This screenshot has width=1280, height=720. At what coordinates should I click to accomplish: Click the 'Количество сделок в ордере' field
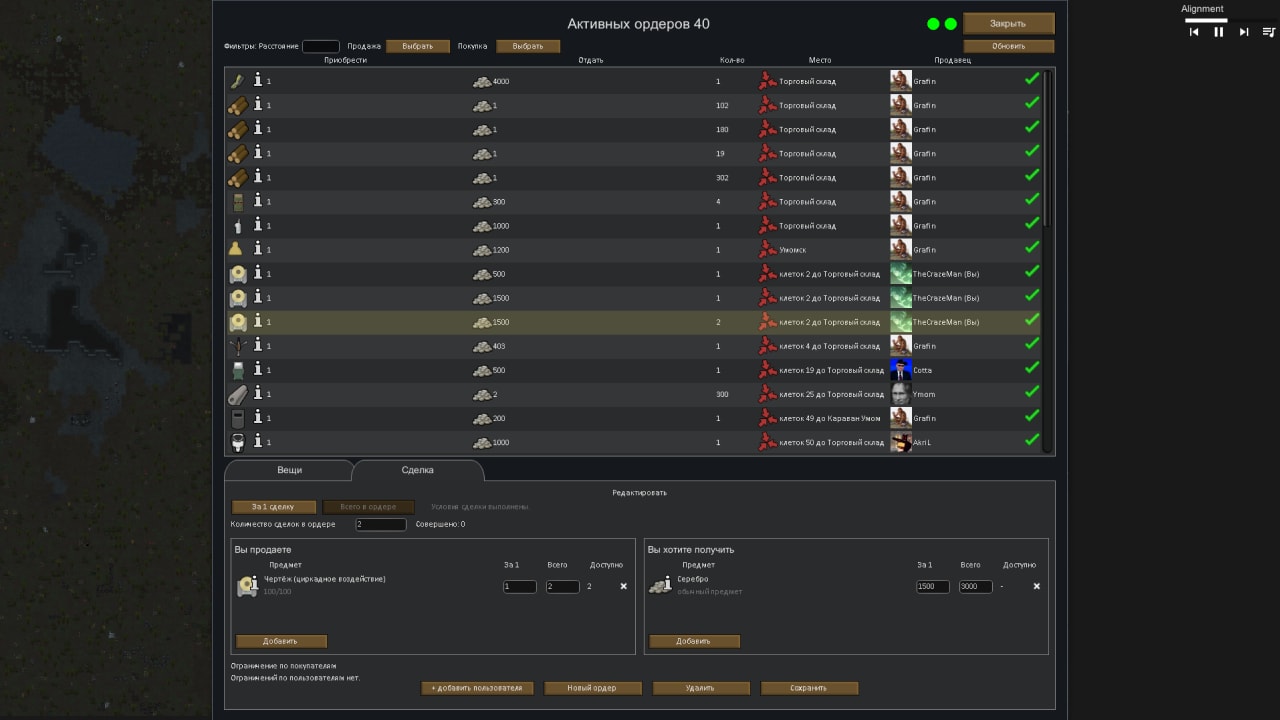coord(381,524)
